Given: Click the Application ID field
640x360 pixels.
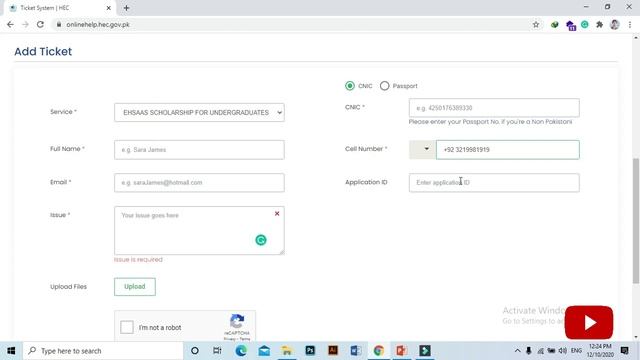Looking at the screenshot, I should pos(494,182).
